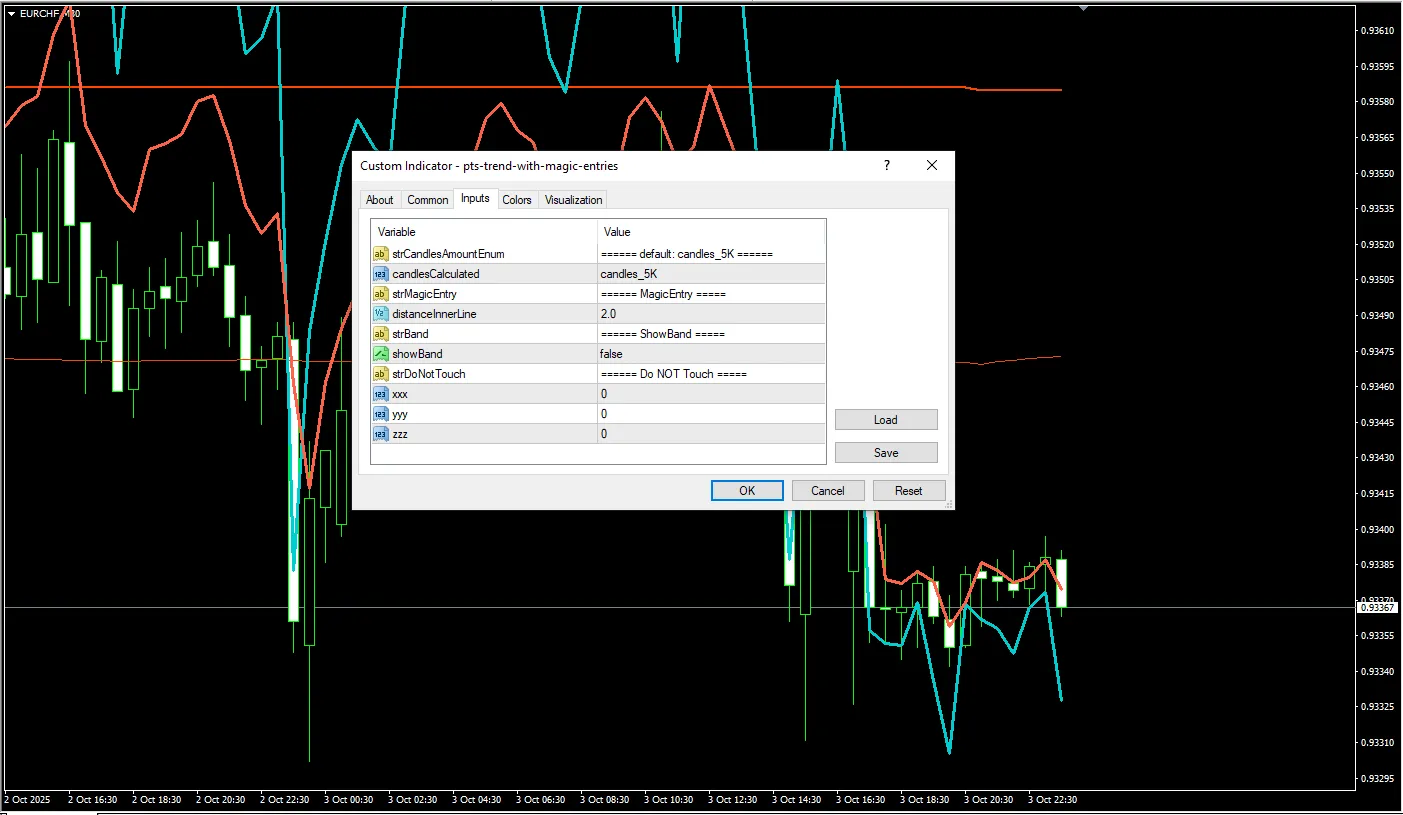Click the yyy row's integer icon
The width and height of the screenshot is (1403, 815).
(x=380, y=414)
